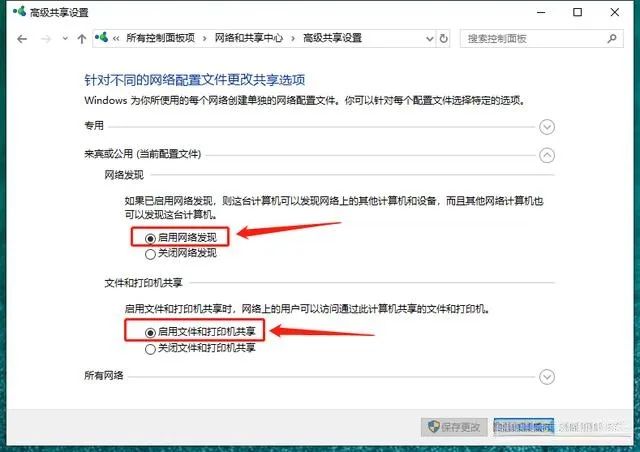Collapse the 来宾或公用 profile section
This screenshot has height=452, width=640.
(547, 155)
